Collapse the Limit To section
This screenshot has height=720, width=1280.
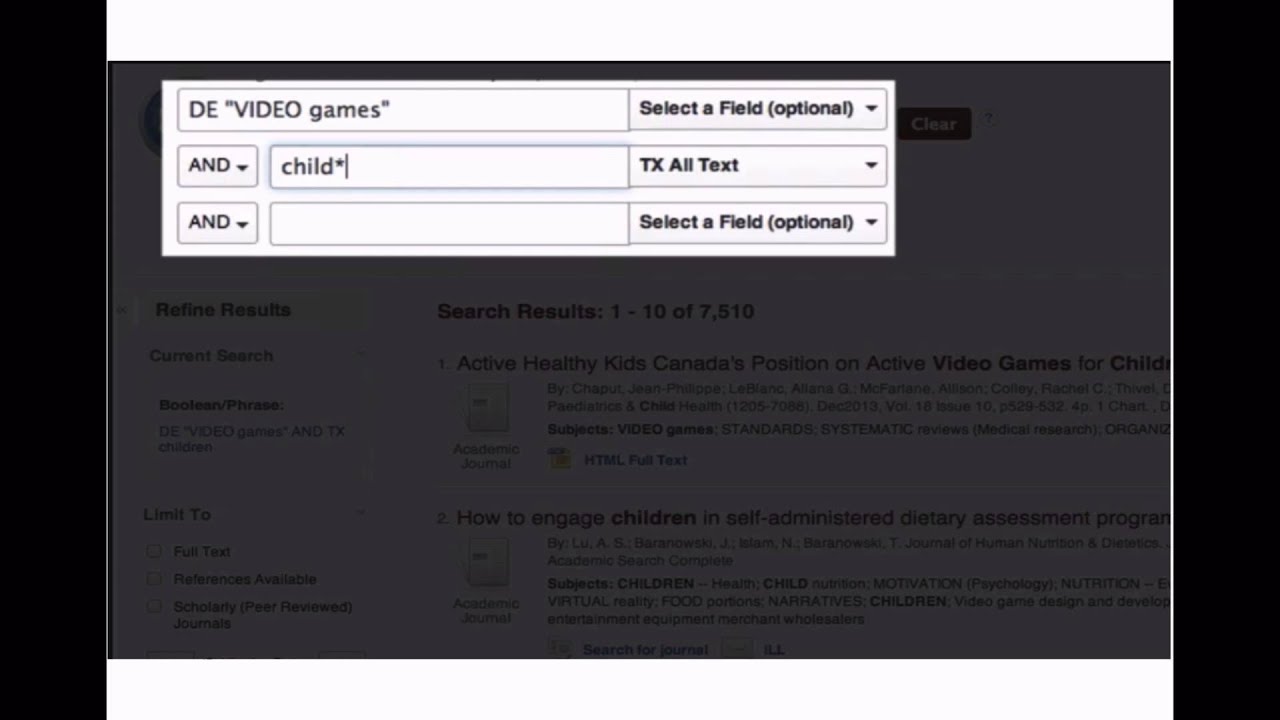click(360, 513)
